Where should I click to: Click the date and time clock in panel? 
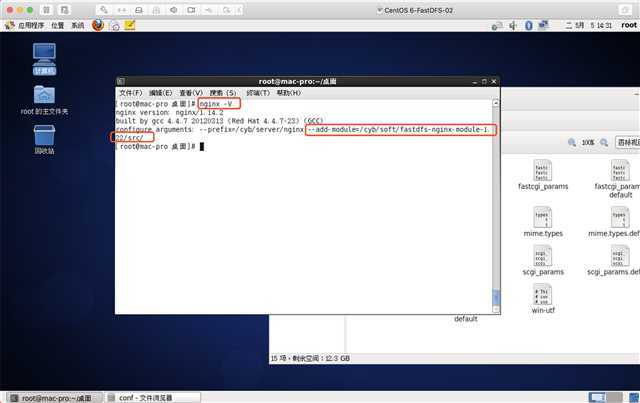[x=588, y=25]
